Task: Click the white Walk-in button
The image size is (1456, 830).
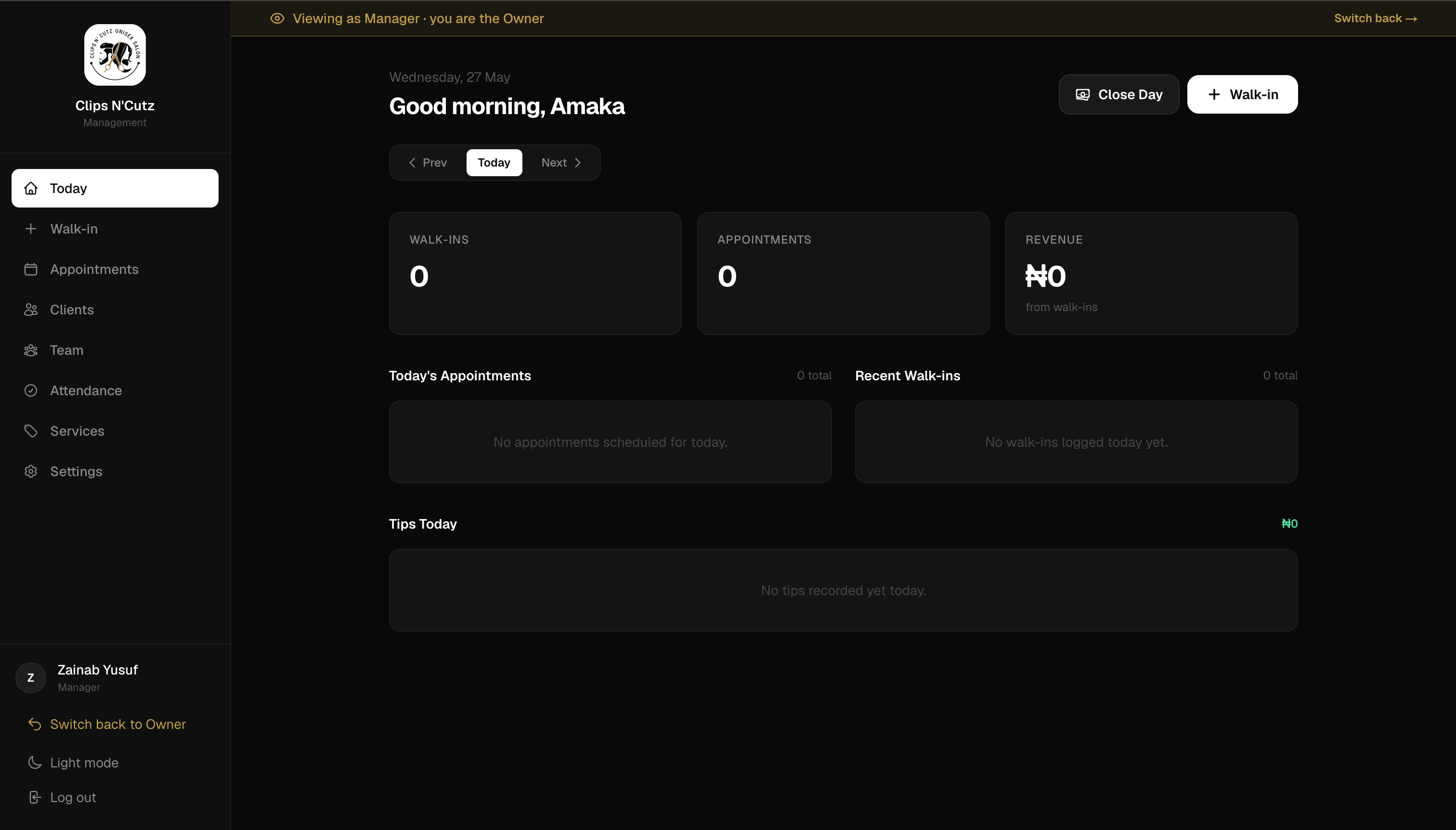Action: tap(1242, 95)
